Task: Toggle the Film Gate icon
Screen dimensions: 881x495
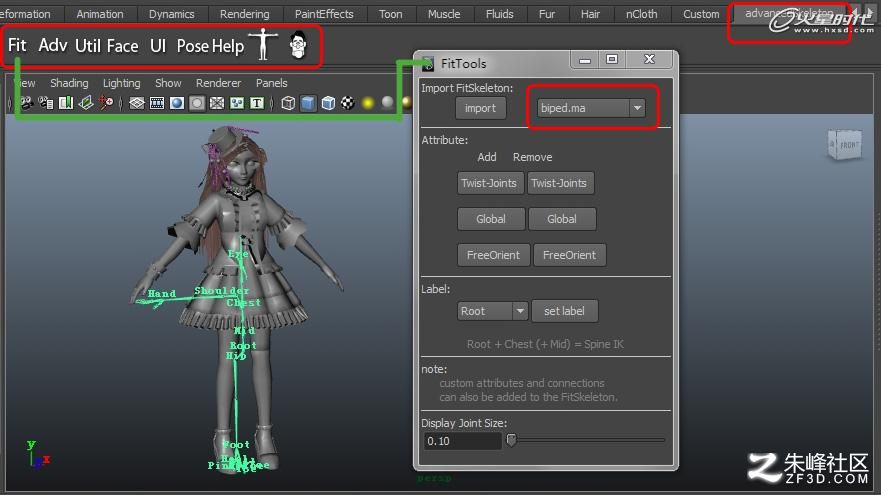Action: tap(157, 103)
